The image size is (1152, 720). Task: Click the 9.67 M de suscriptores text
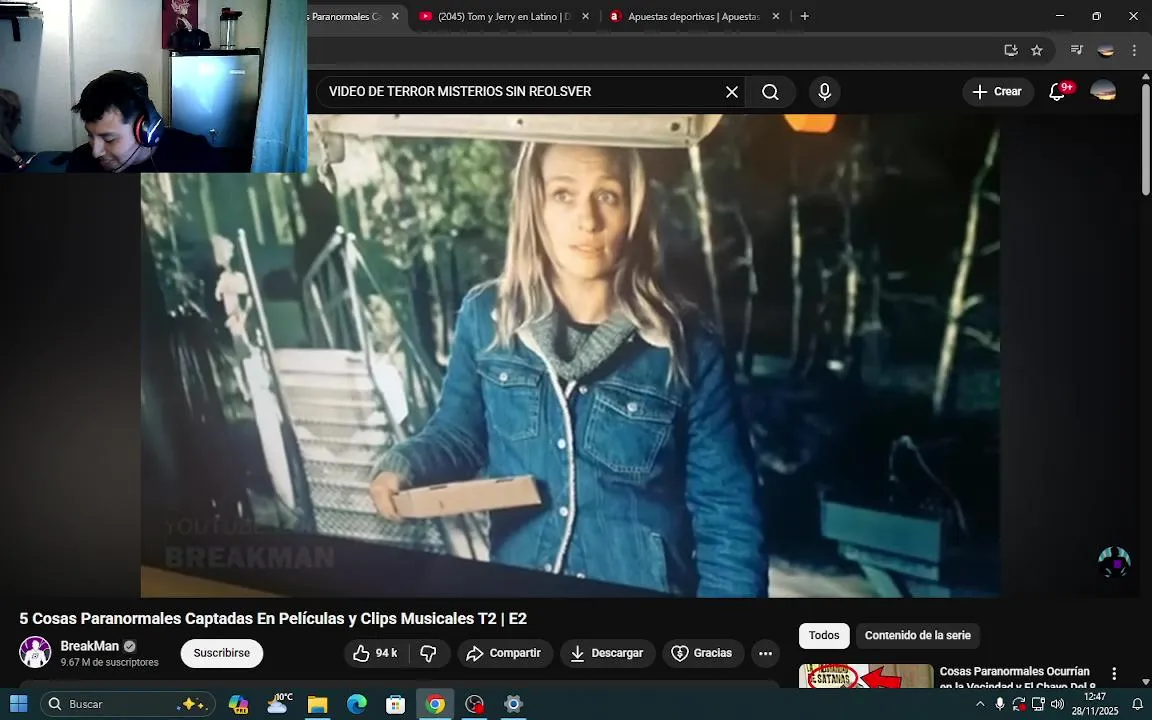click(109, 662)
